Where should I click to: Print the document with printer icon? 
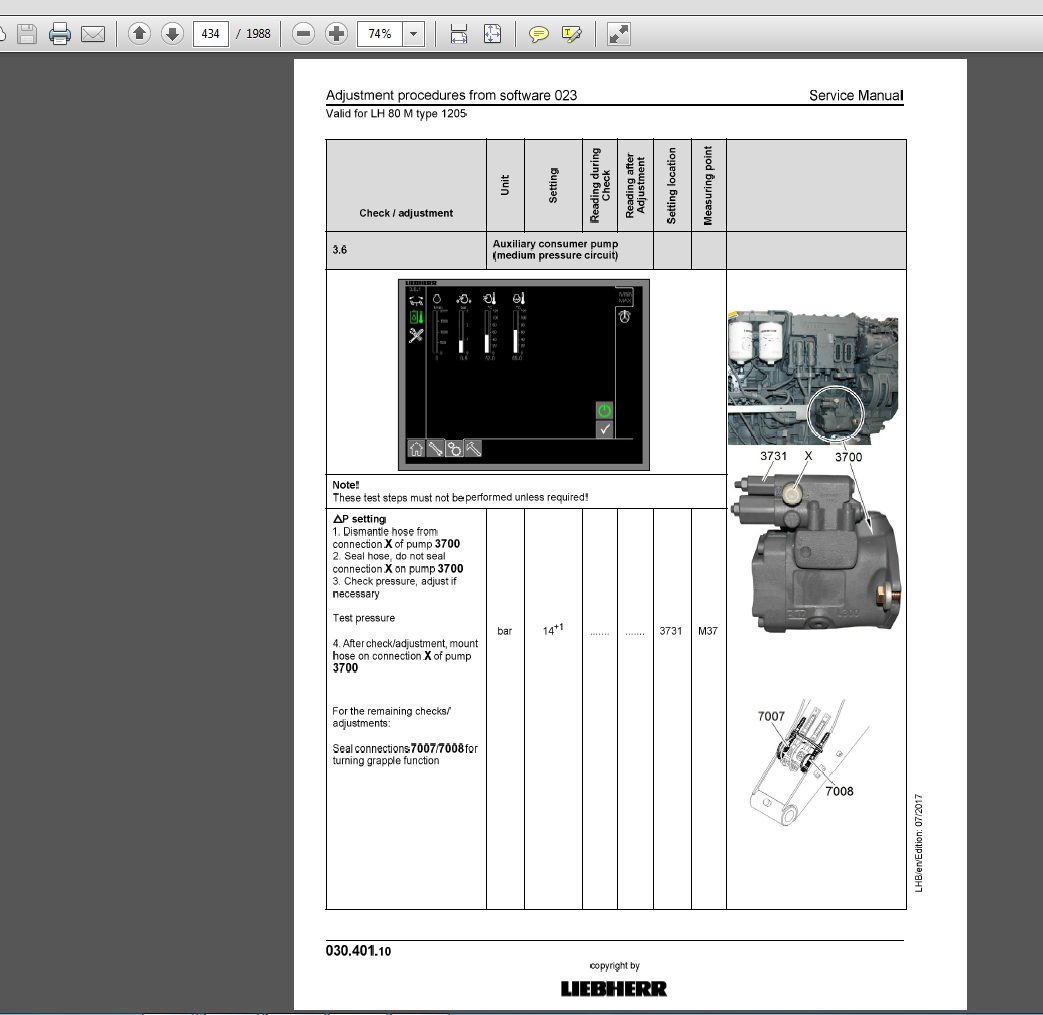(60, 34)
